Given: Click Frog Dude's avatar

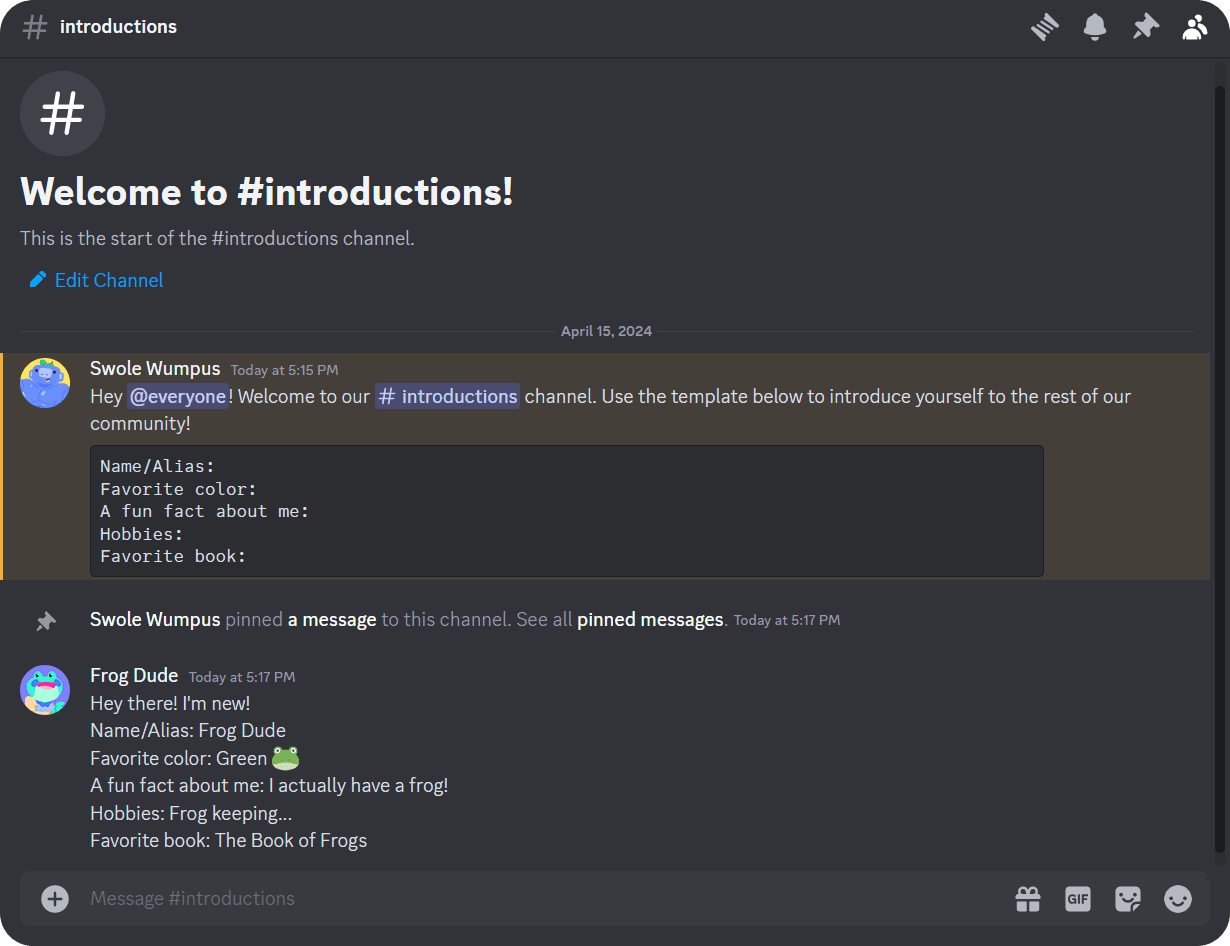Looking at the screenshot, I should (45, 690).
